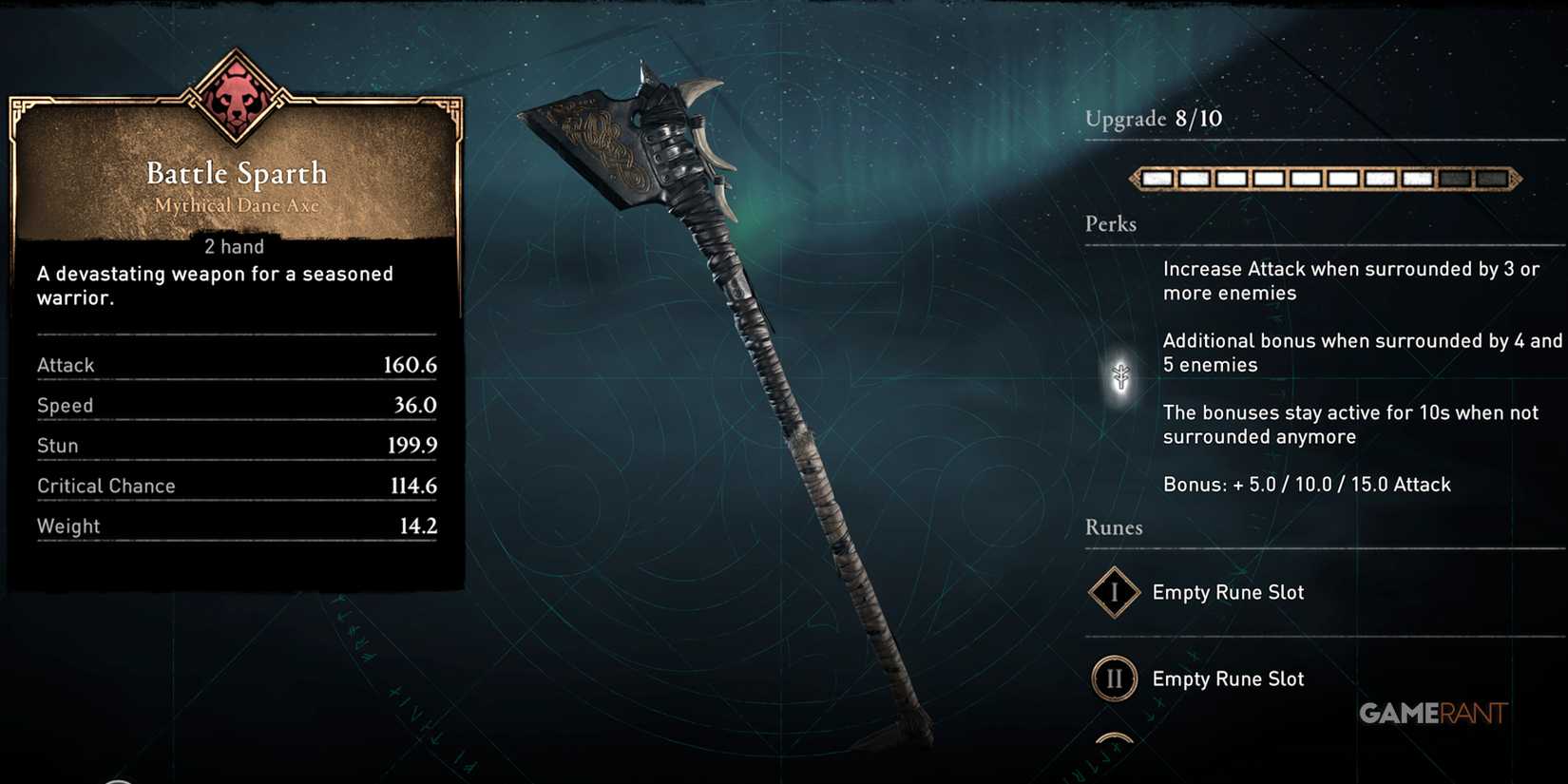Select the second Empty Rune Slot

point(1228,679)
